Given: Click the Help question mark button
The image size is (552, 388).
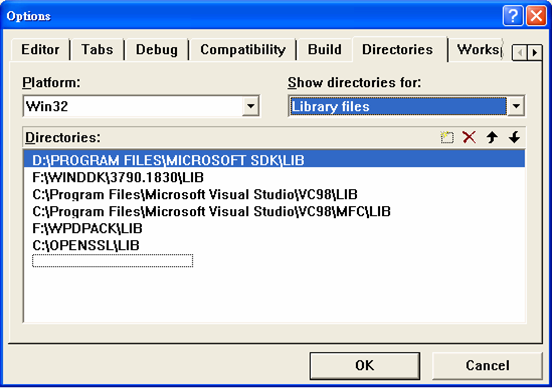Looking at the screenshot, I should click(513, 16).
